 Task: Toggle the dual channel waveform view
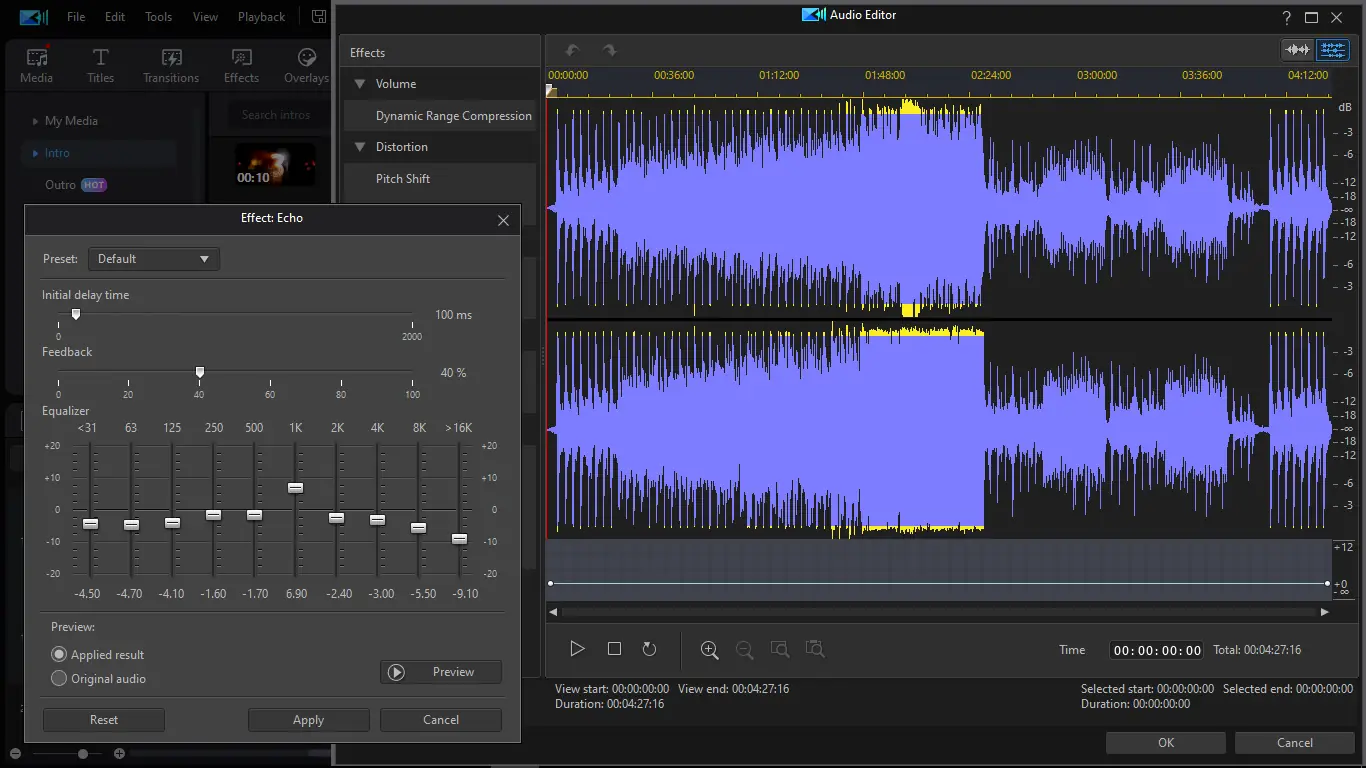[1332, 50]
